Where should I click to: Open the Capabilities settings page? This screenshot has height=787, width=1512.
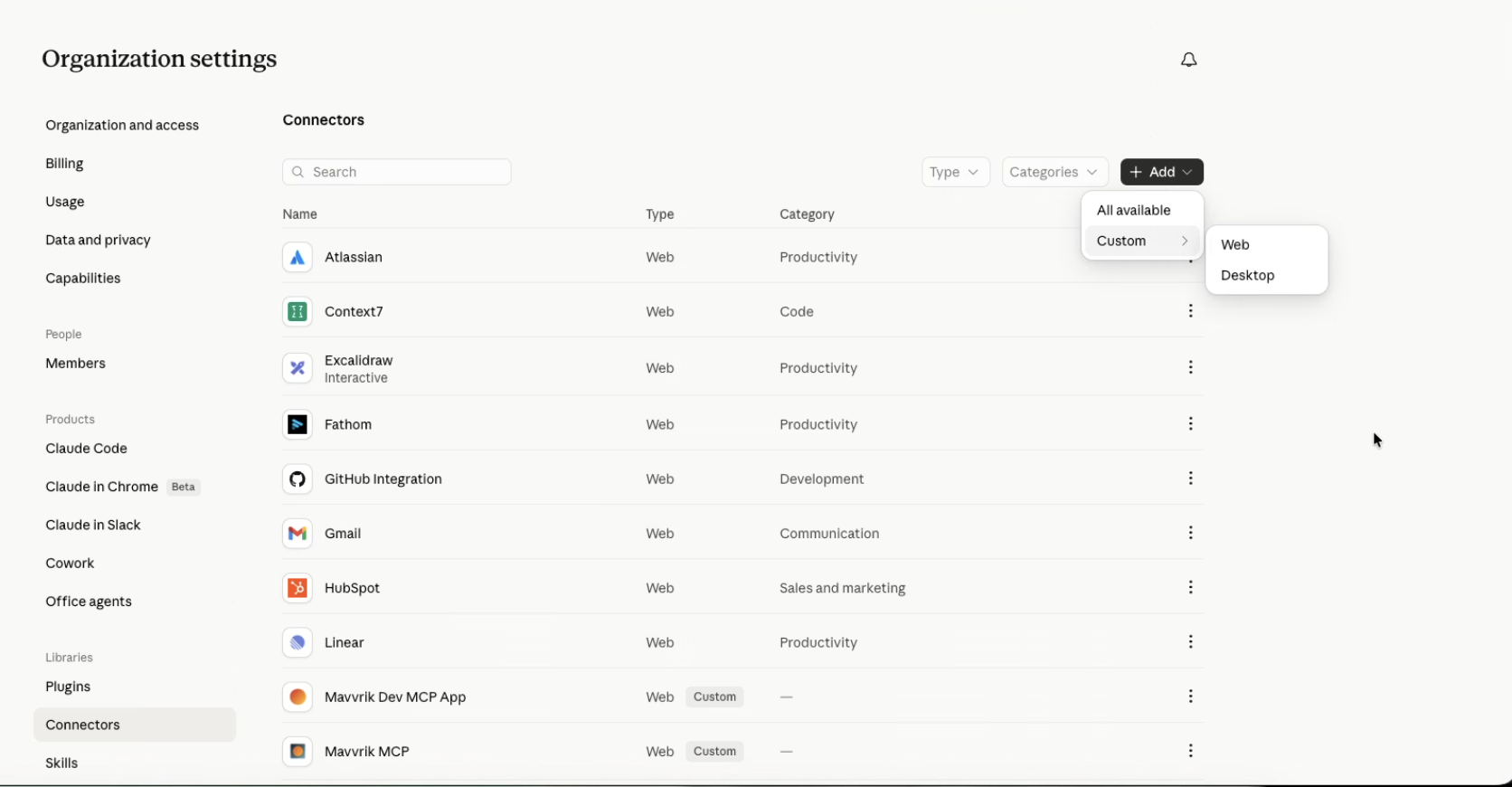point(83,279)
